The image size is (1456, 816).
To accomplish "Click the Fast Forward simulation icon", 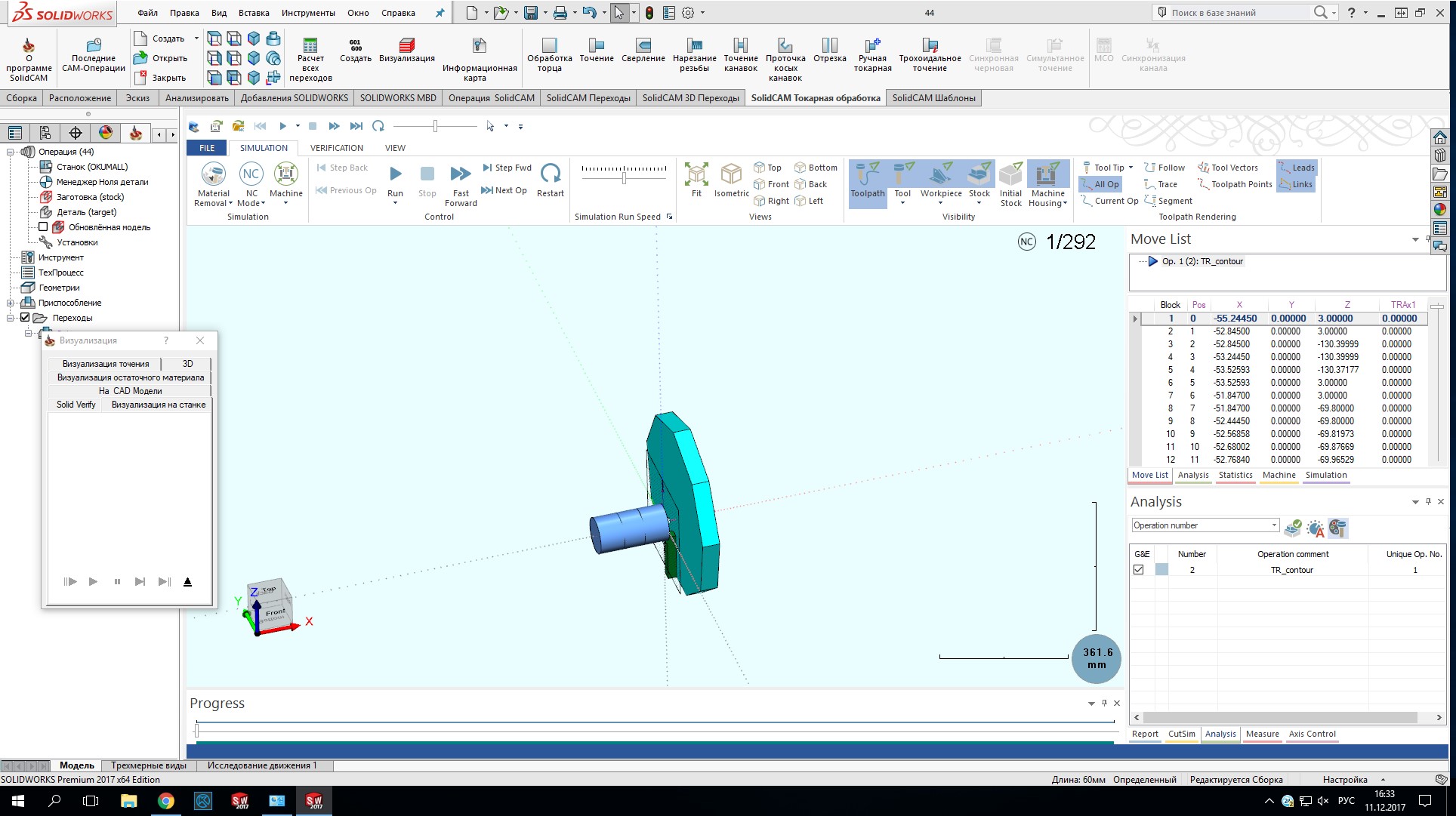I will (460, 174).
